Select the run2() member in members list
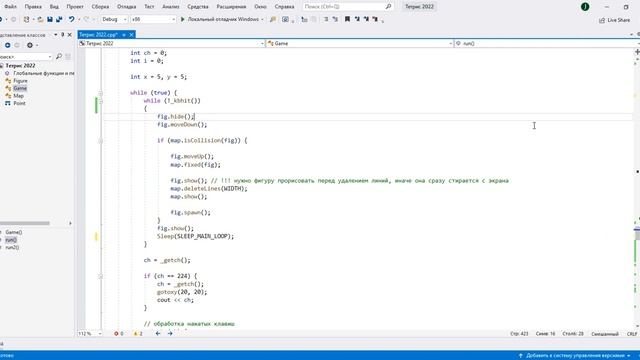Viewport: 640px width, 360px height. (12, 247)
